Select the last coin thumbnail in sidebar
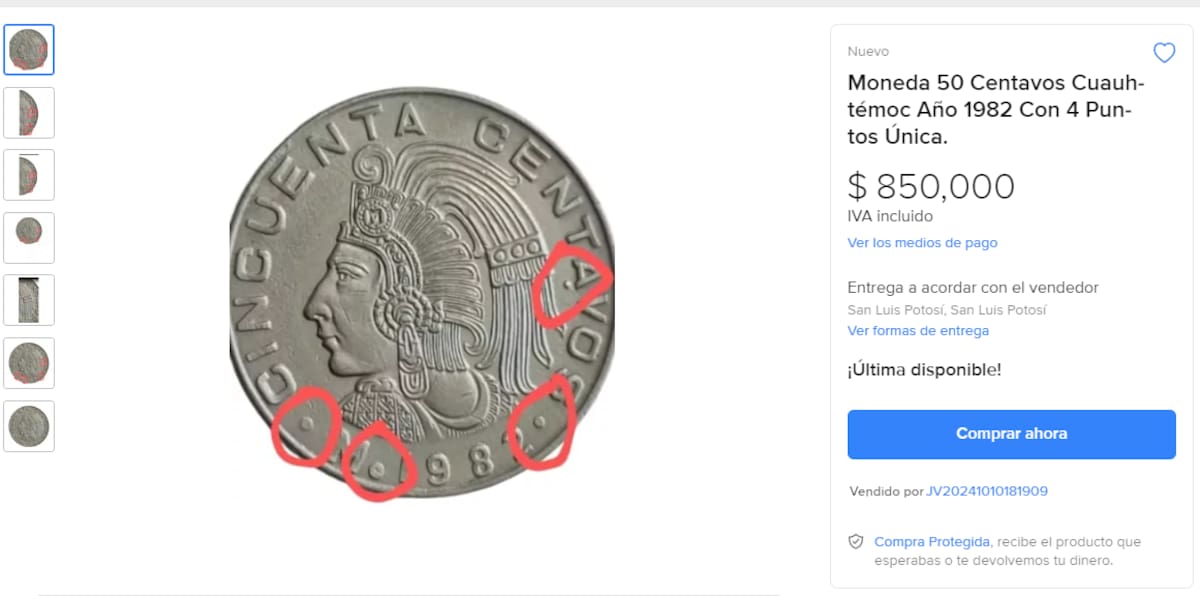Viewport: 1200px width, 596px height. pos(29,426)
